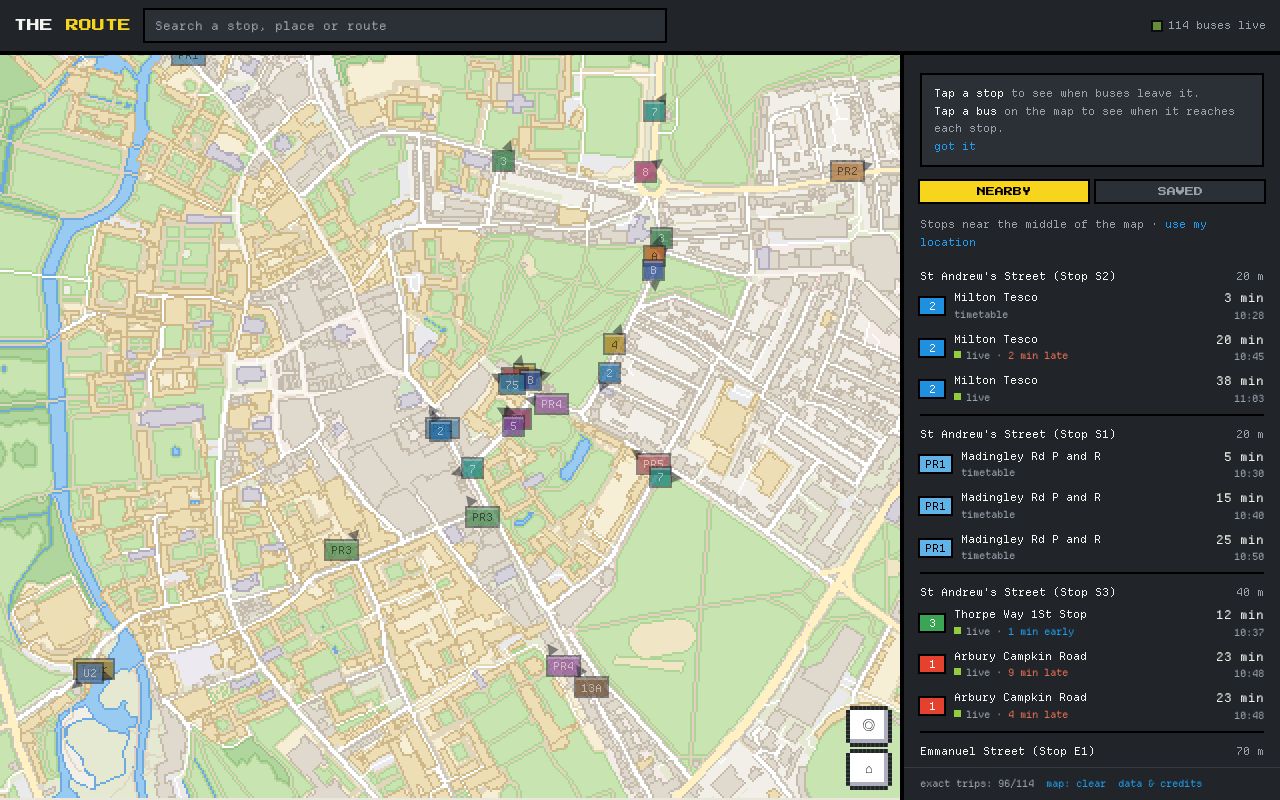Select Thorpe Way 1St Stop departure row
The width and height of the screenshot is (1280, 800).
(1092, 623)
